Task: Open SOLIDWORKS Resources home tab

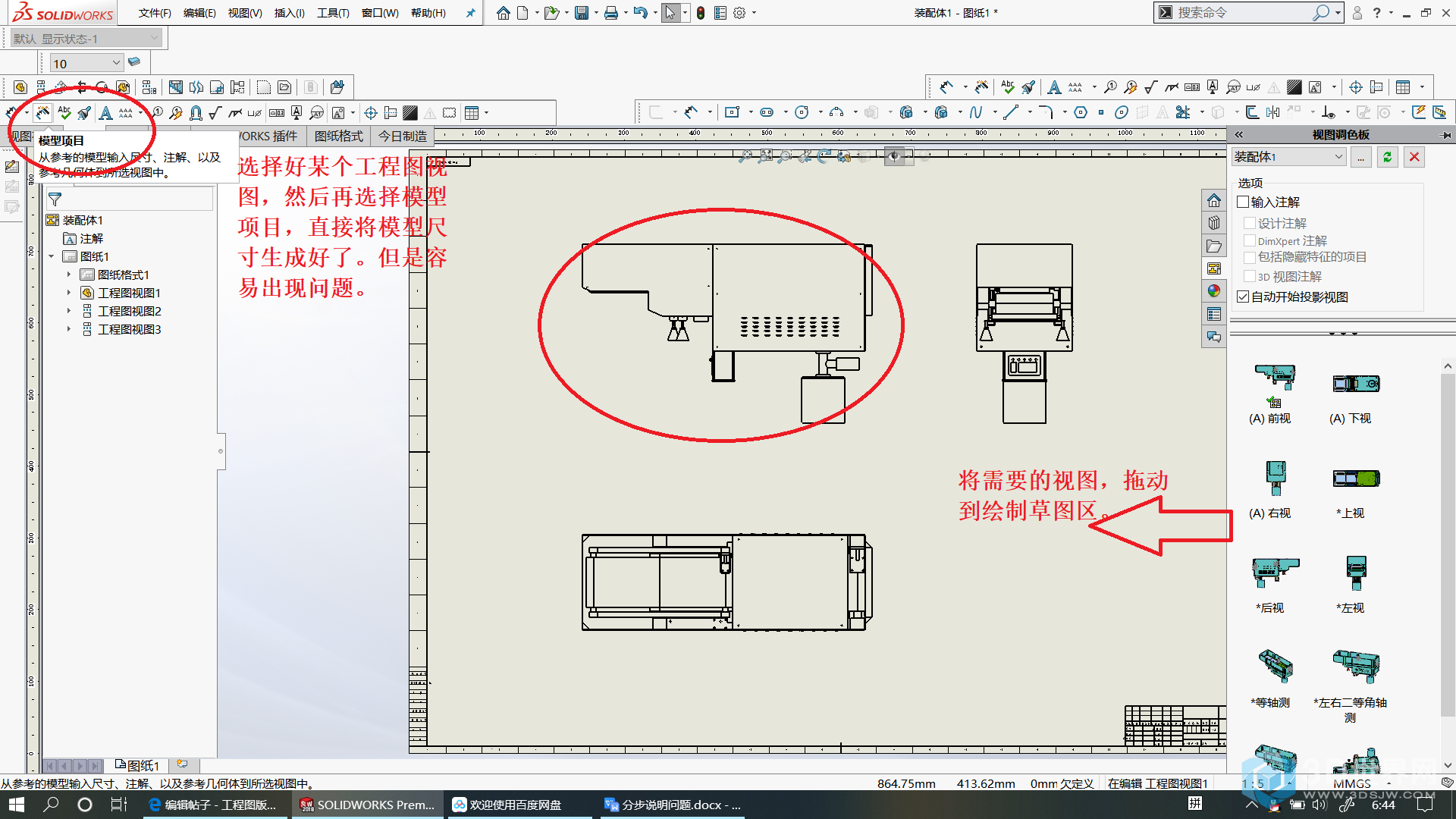Action: pyautogui.click(x=1214, y=200)
